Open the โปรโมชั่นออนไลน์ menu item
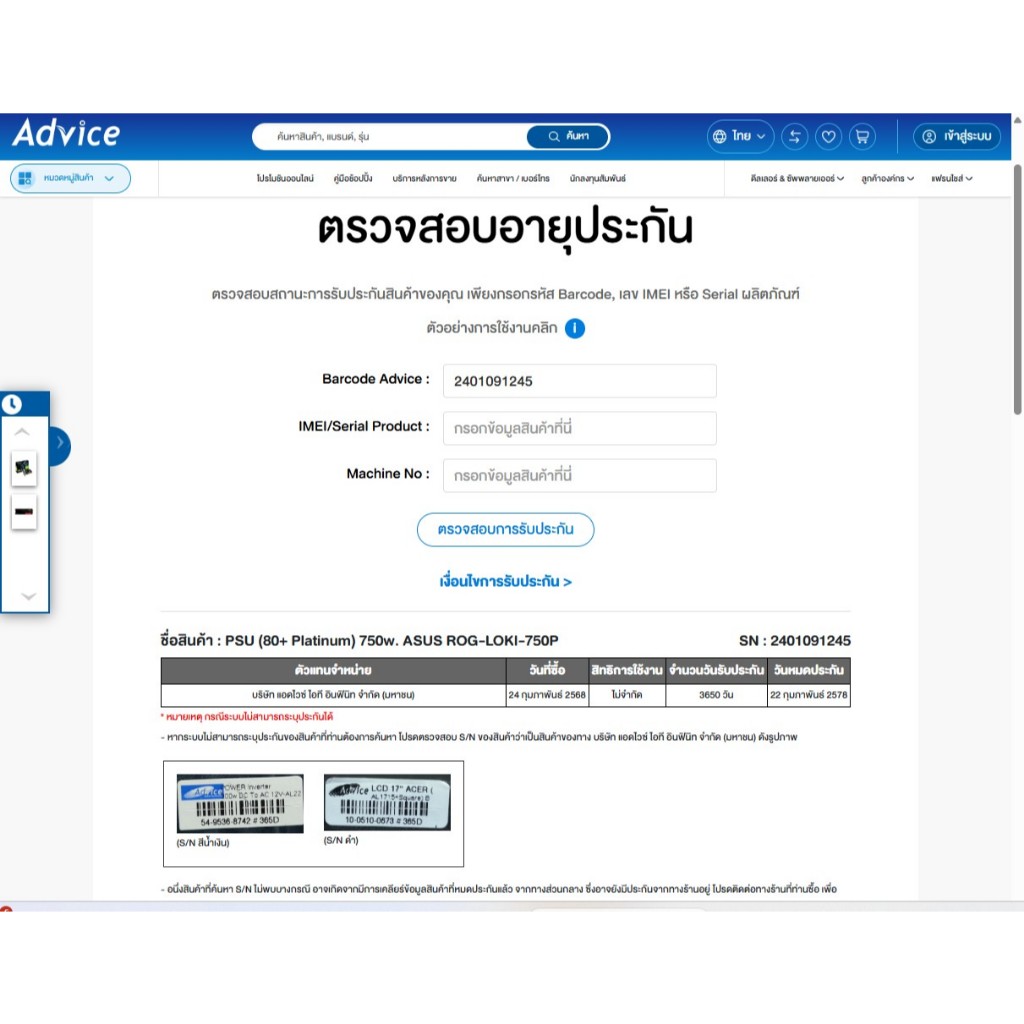1024x1024 pixels. tap(285, 179)
